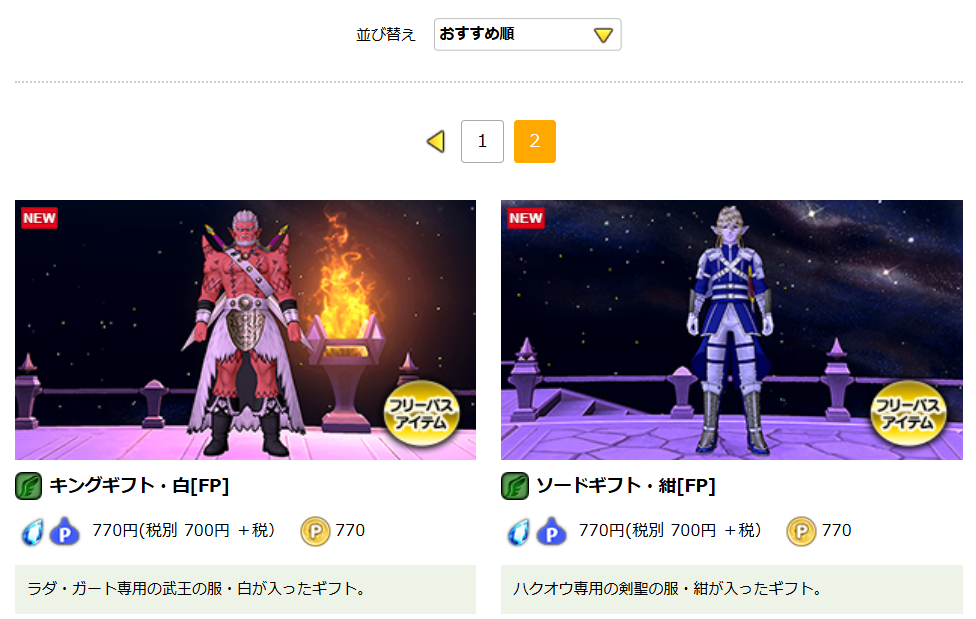The image size is (976, 619).
Task: Click green leaf icon beside ソードギフト・紺
Action: [515, 486]
